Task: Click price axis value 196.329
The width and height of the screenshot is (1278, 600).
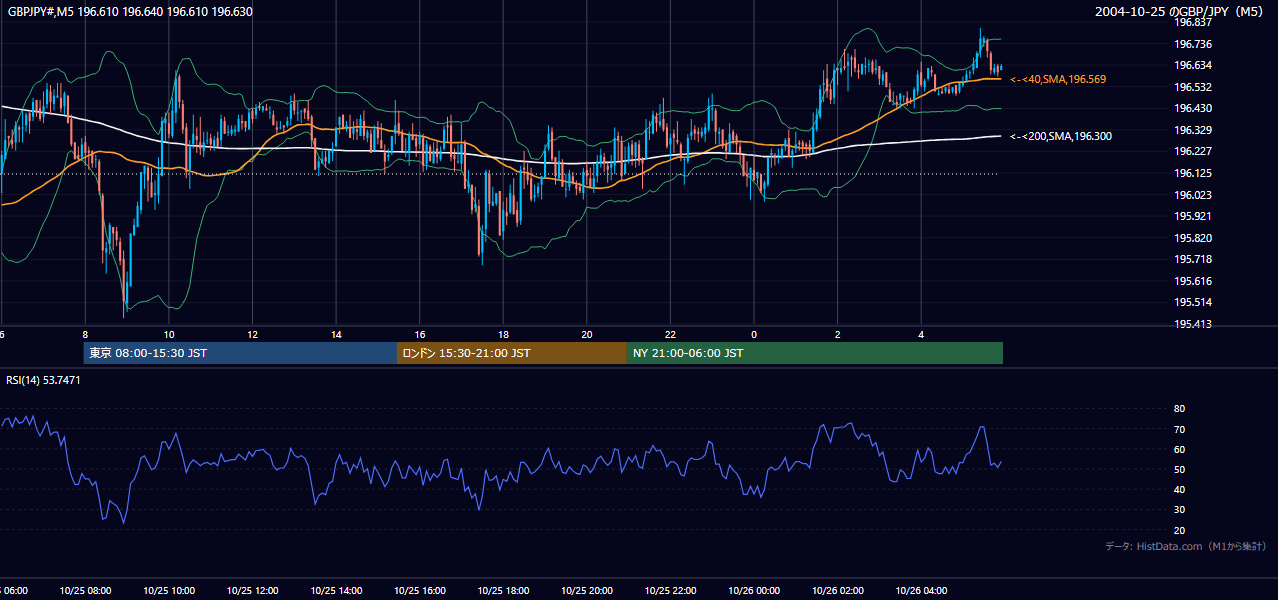Action: pos(1193,130)
